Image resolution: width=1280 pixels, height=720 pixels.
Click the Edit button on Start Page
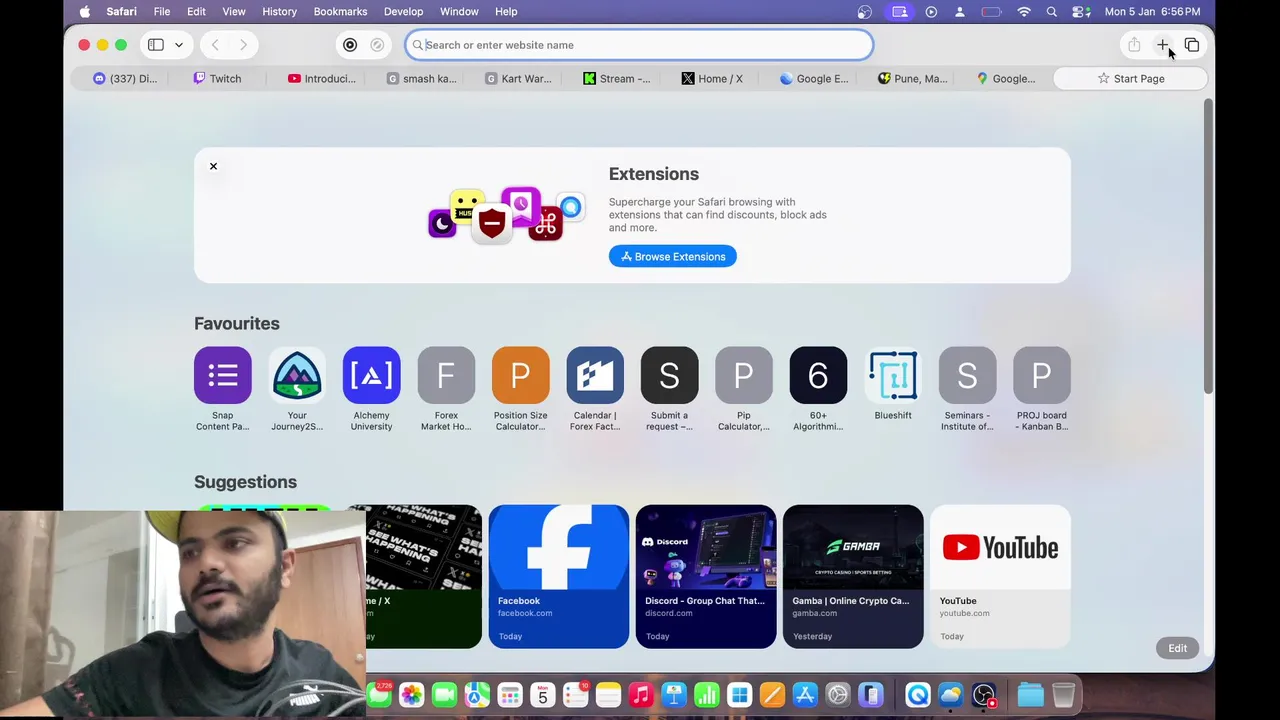(1178, 648)
